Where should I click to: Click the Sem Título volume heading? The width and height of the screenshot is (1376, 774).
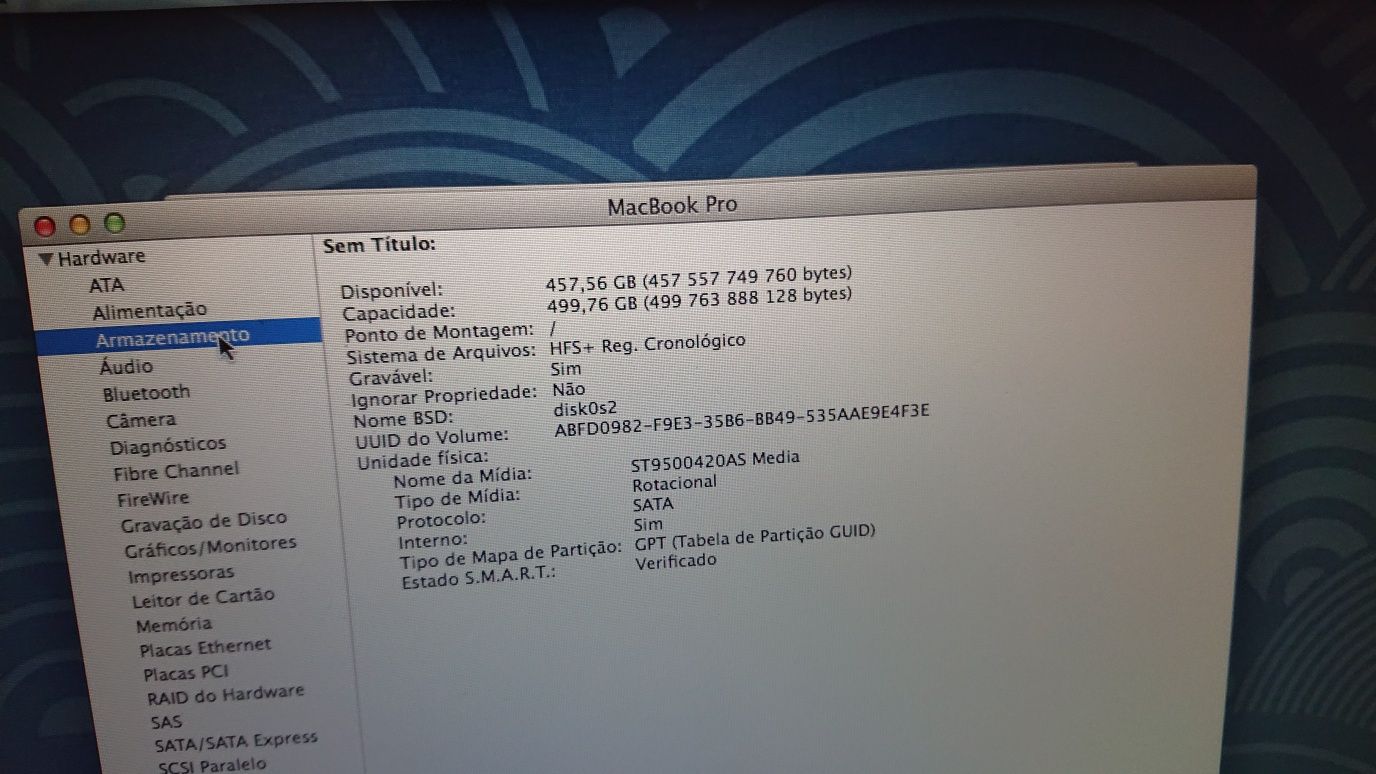379,244
